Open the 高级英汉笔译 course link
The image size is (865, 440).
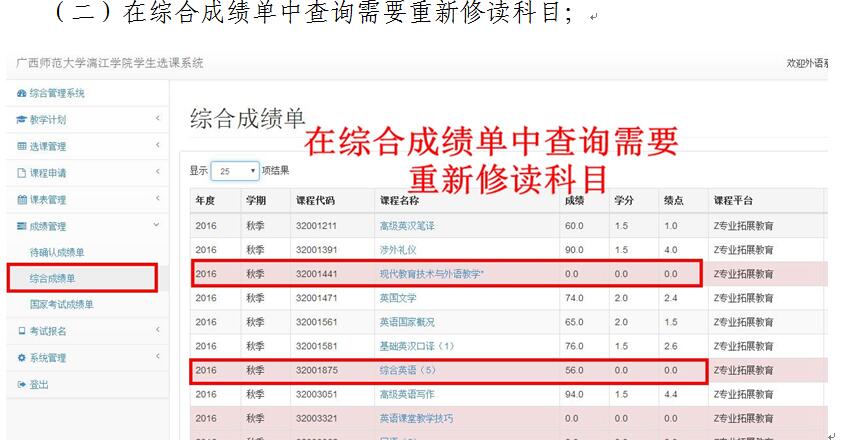pos(407,226)
